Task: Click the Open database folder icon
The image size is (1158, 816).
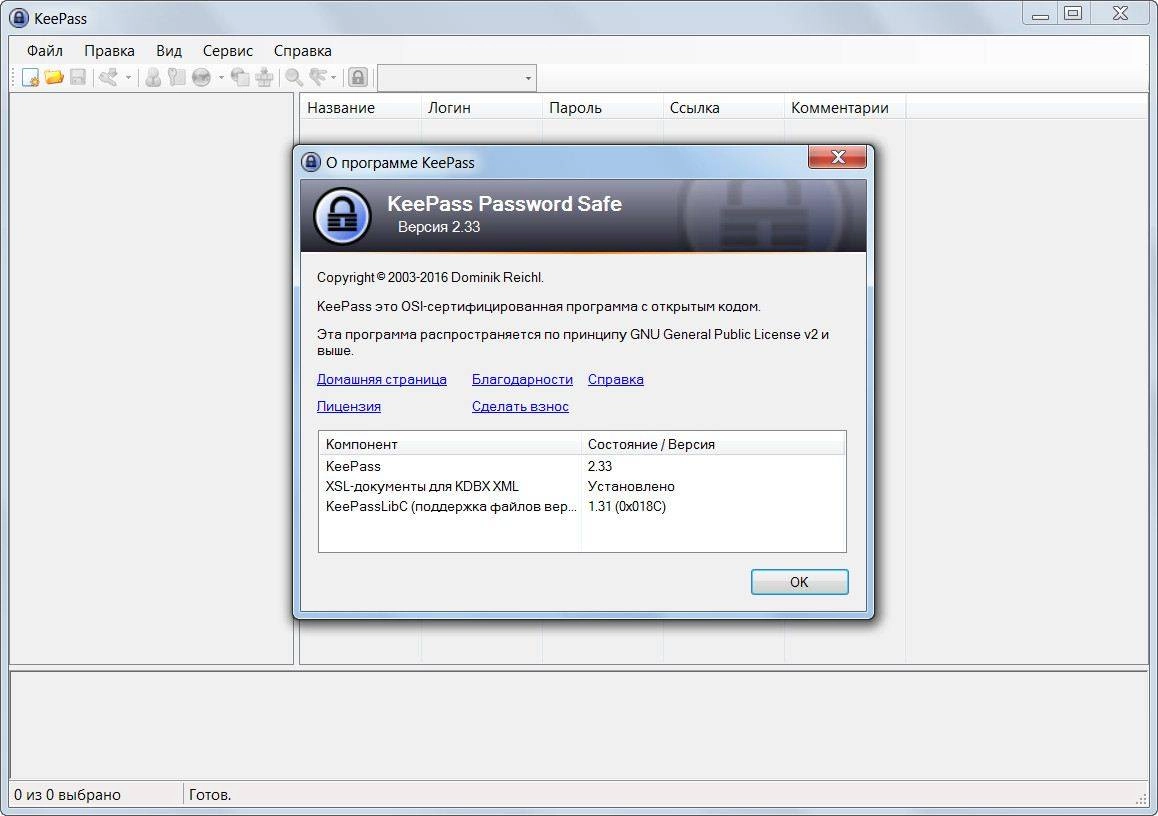Action: pos(54,77)
